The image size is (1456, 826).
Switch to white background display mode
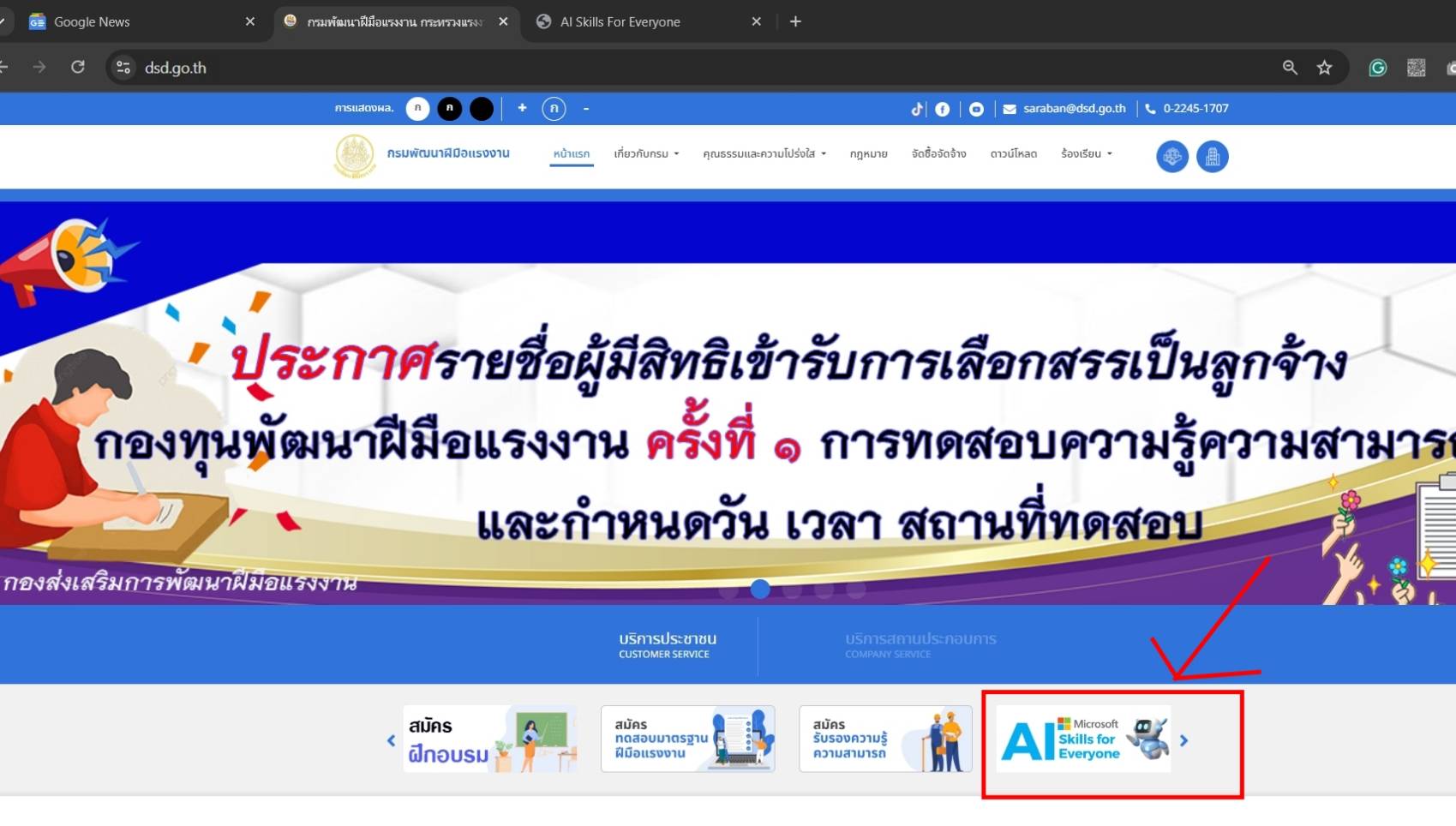(x=417, y=109)
